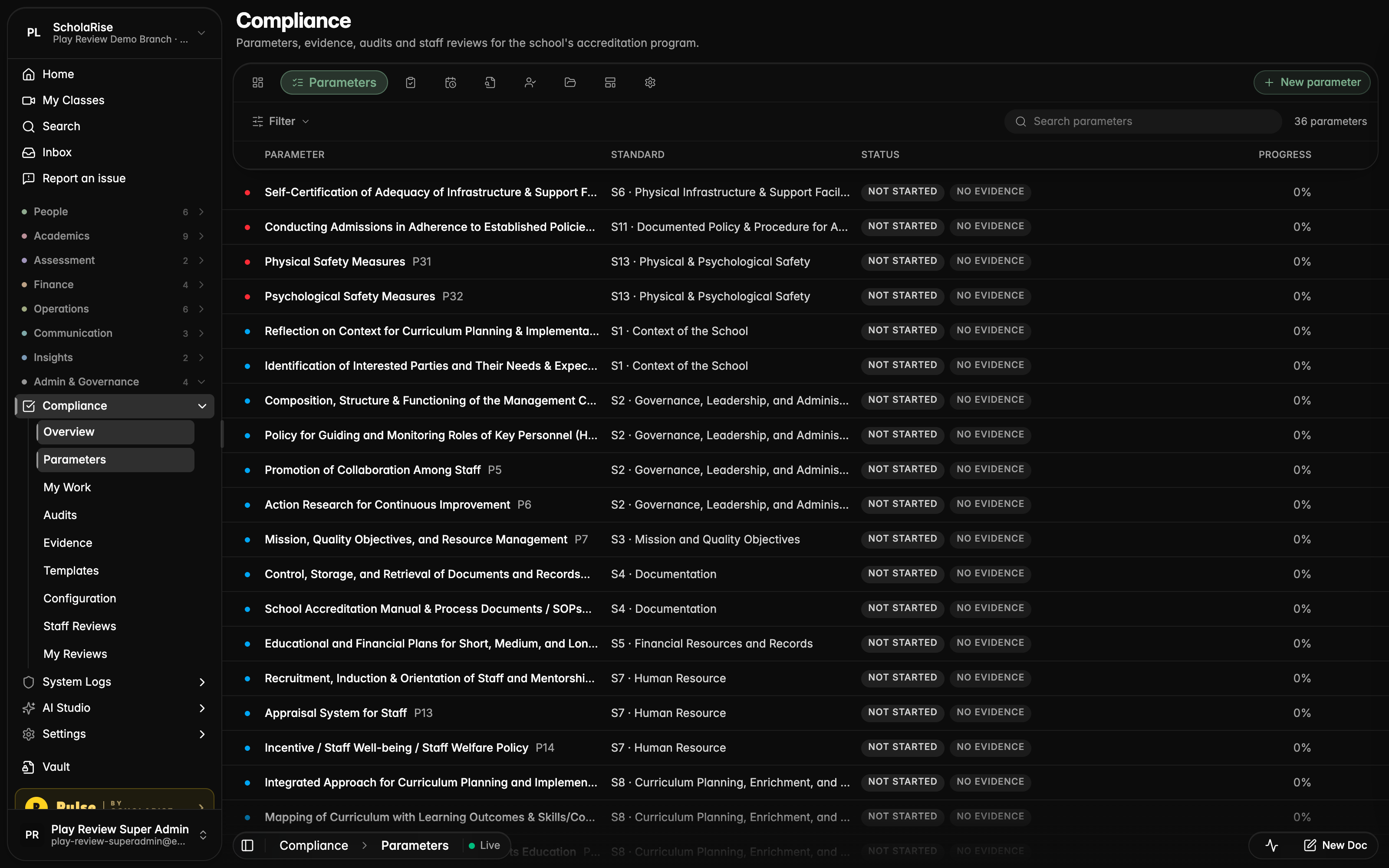Toggle the sidebar panel icon in bottom bar
The height and width of the screenshot is (868, 1389).
247,845
